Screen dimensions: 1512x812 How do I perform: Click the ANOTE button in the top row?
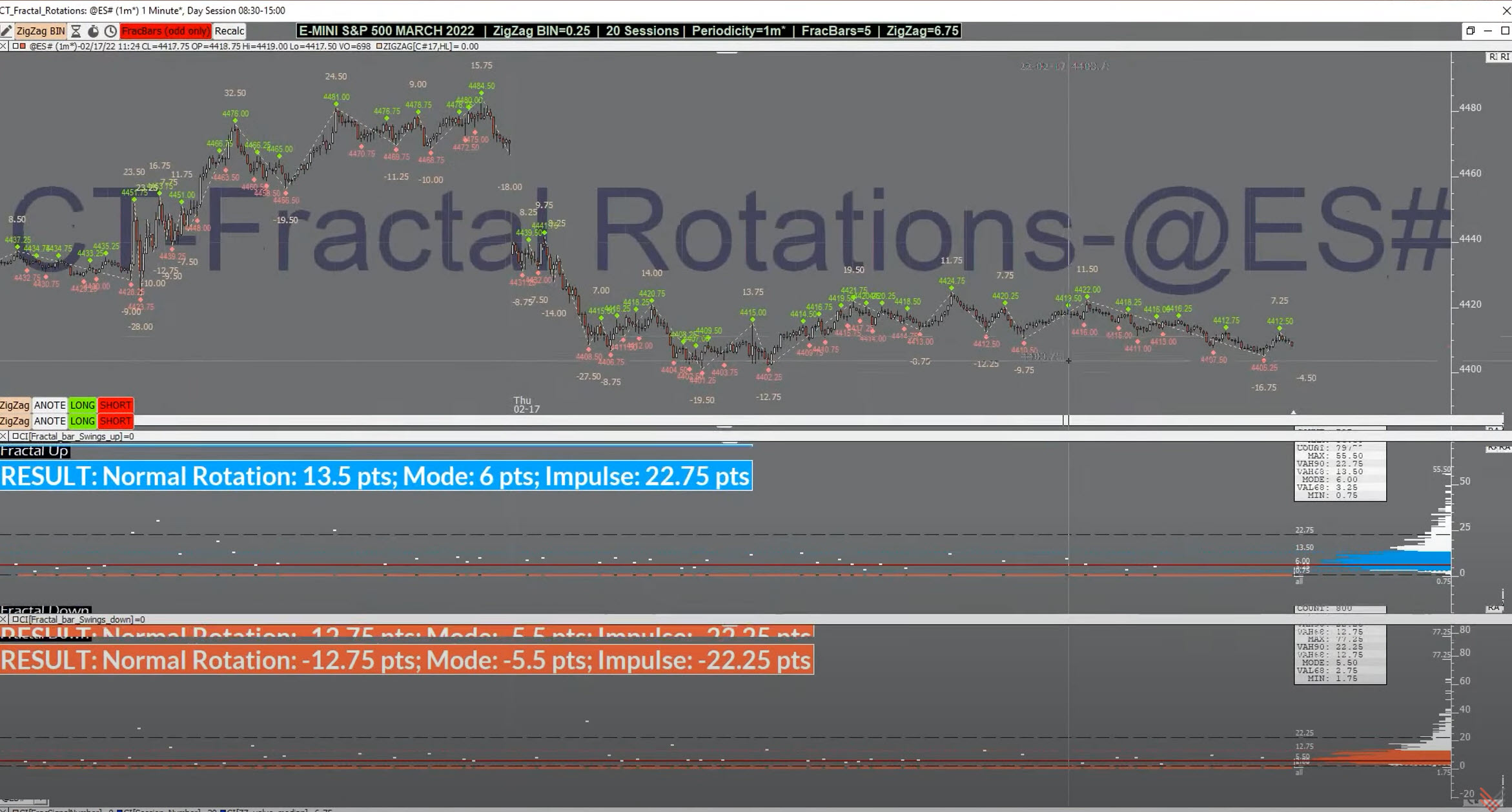pyautogui.click(x=50, y=405)
